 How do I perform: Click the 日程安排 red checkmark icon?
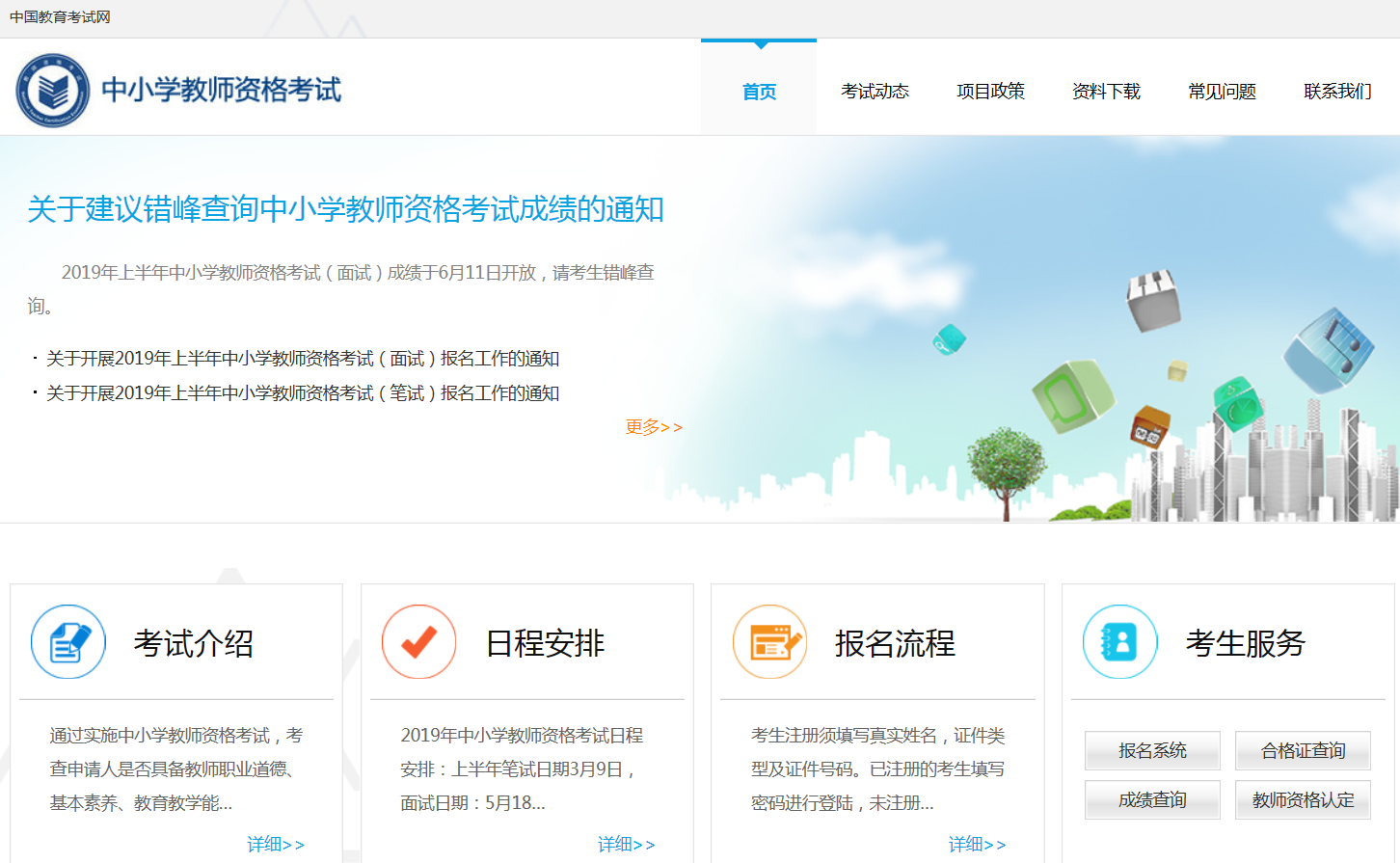418,641
